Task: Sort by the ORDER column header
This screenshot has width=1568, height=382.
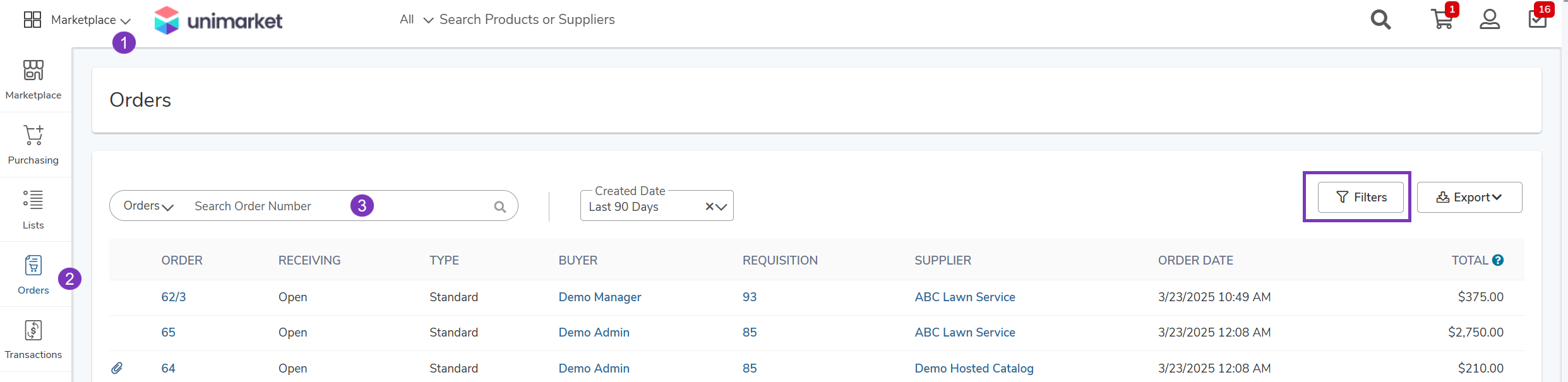Action: pos(182,260)
